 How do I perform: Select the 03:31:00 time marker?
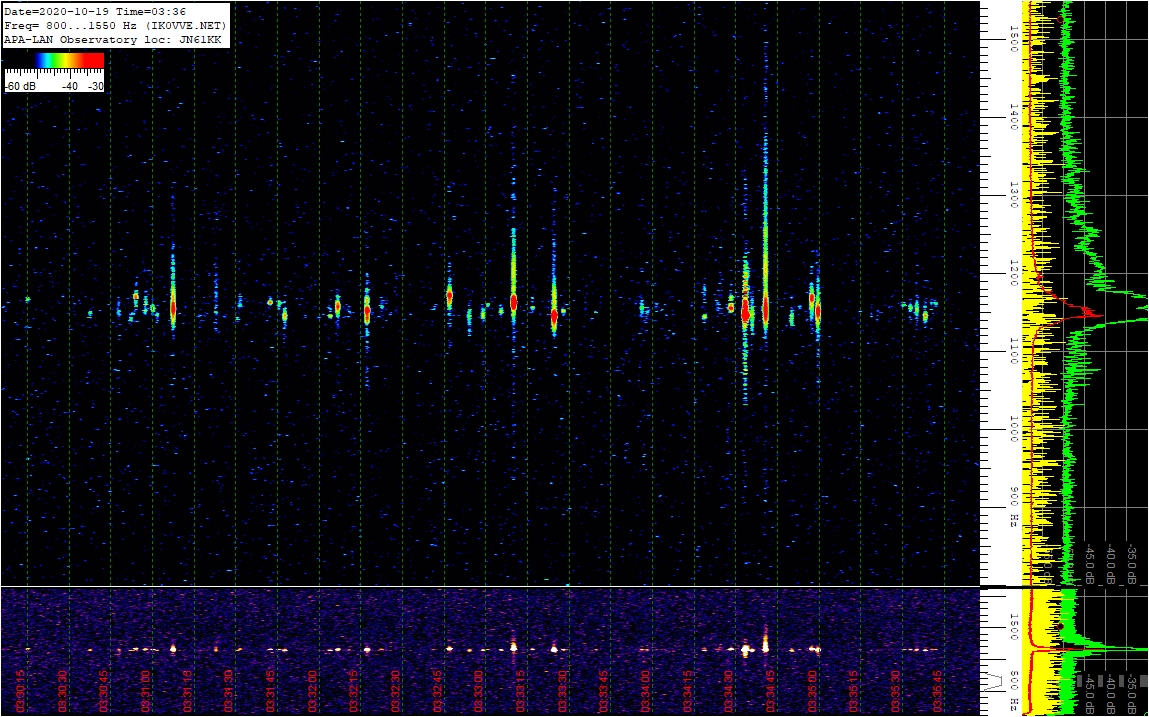point(146,691)
